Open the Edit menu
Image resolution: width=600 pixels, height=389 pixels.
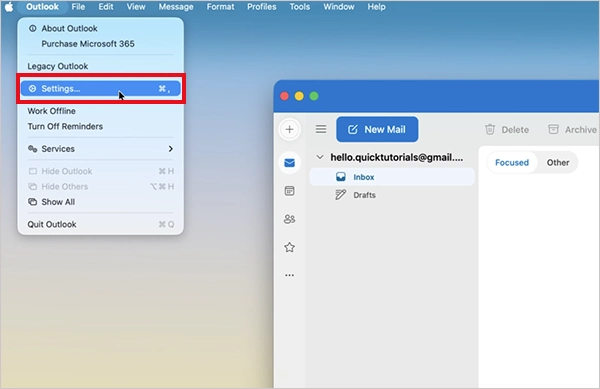(x=106, y=7)
